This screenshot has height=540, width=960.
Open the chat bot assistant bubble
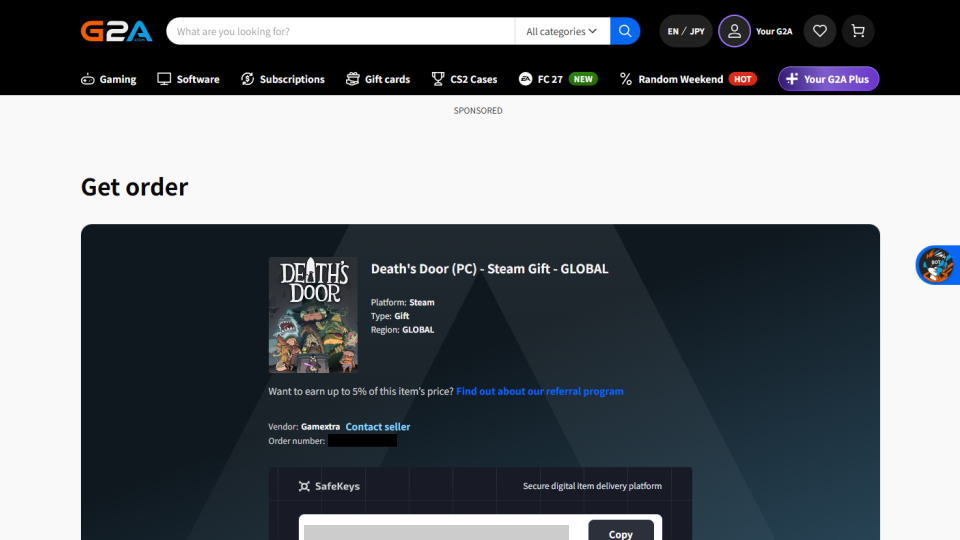pyautogui.click(x=937, y=265)
